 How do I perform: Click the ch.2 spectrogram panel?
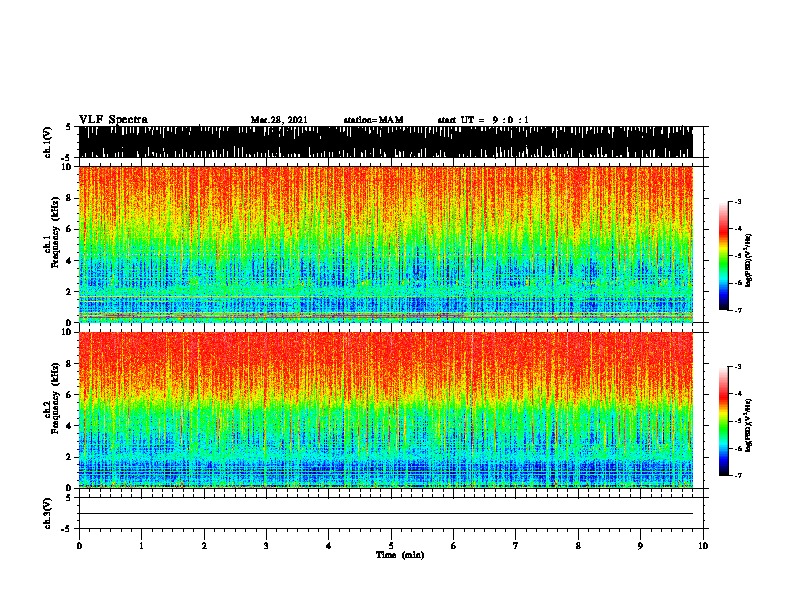386,410
